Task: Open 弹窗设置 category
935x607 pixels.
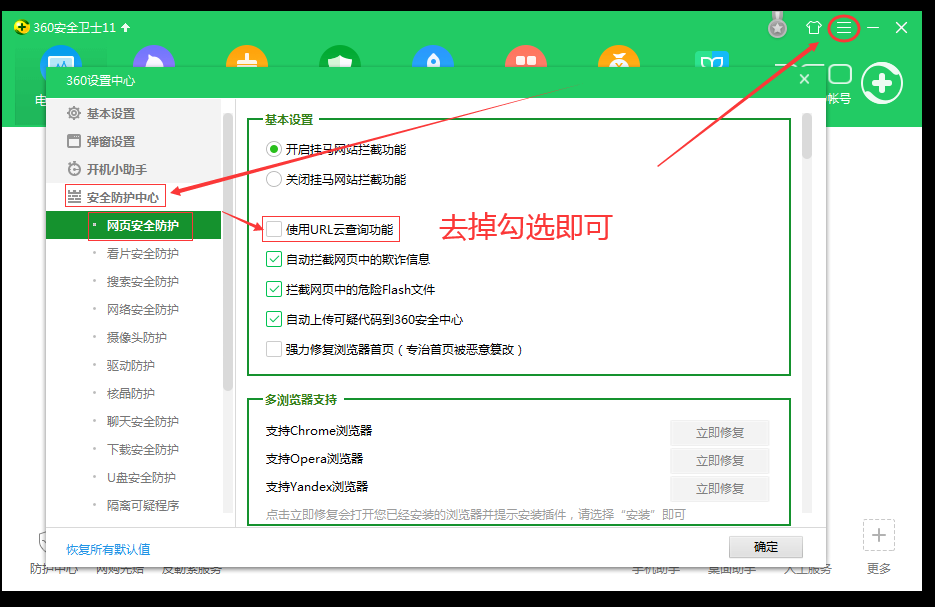Action: (111, 141)
